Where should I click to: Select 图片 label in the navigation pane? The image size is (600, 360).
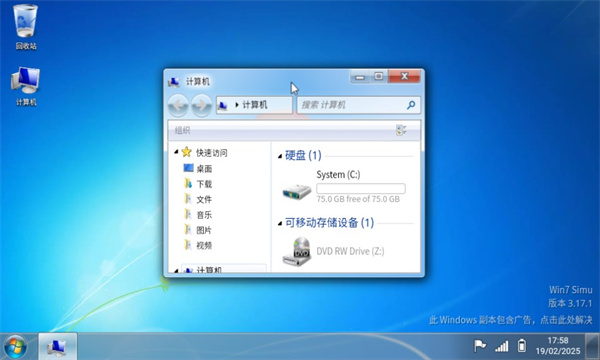(204, 230)
